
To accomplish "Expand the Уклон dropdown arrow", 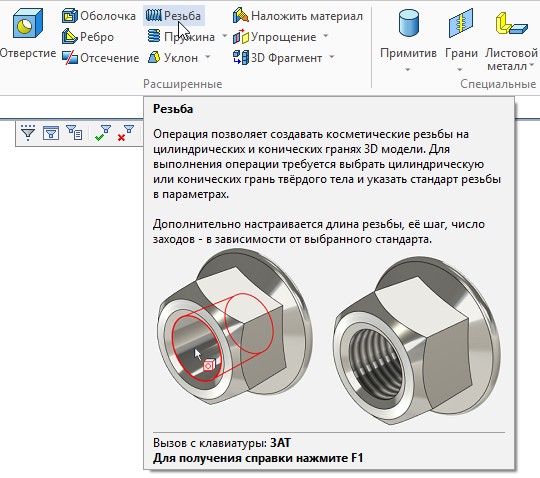I will click(207, 56).
